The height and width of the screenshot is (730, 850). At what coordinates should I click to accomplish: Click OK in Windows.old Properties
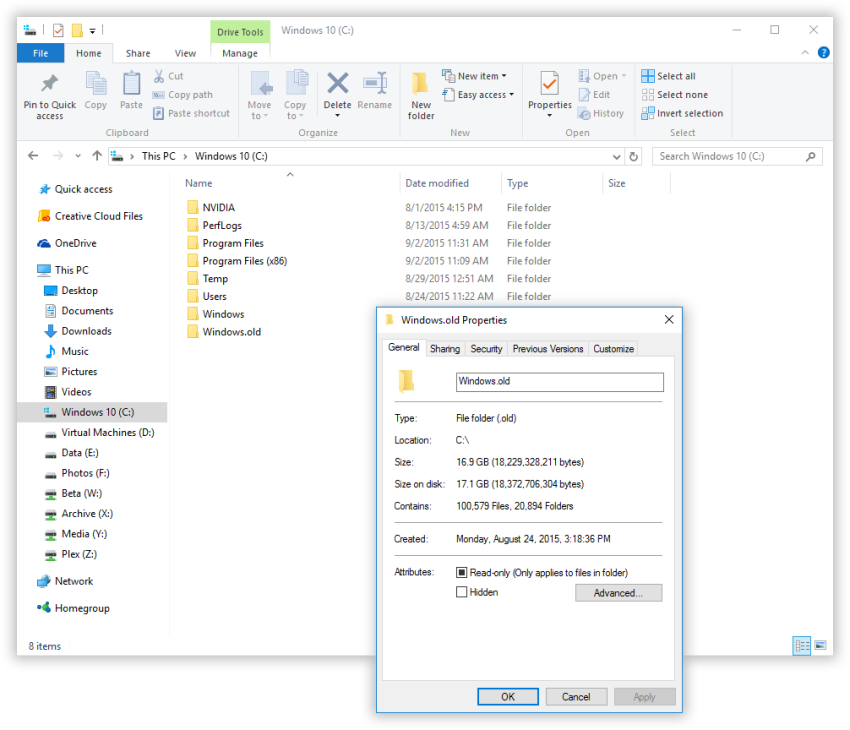click(507, 696)
